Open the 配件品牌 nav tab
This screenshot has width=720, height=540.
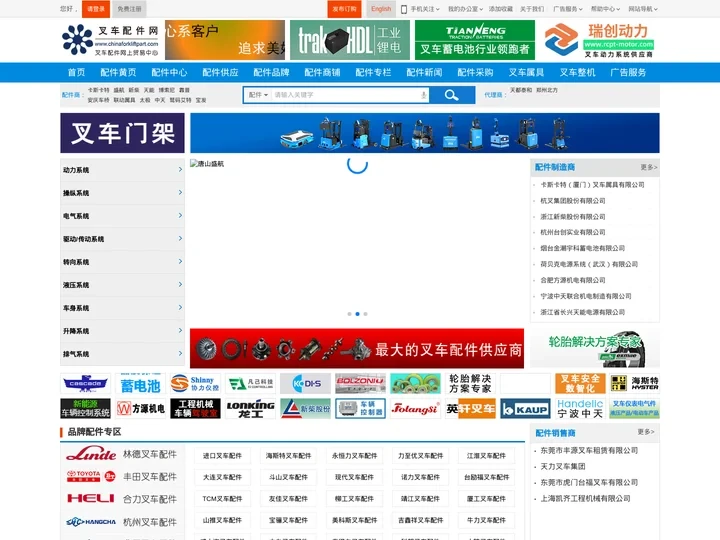[x=271, y=73]
